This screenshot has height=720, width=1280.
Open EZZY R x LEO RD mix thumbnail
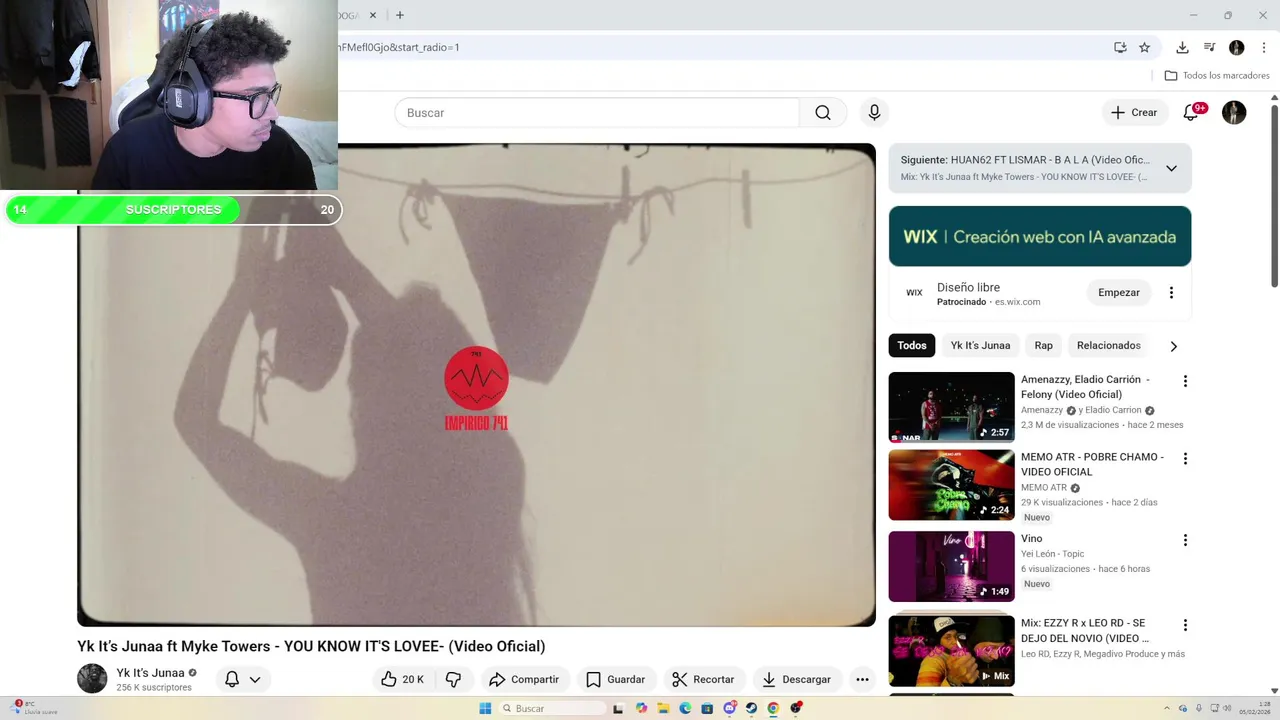point(951,650)
